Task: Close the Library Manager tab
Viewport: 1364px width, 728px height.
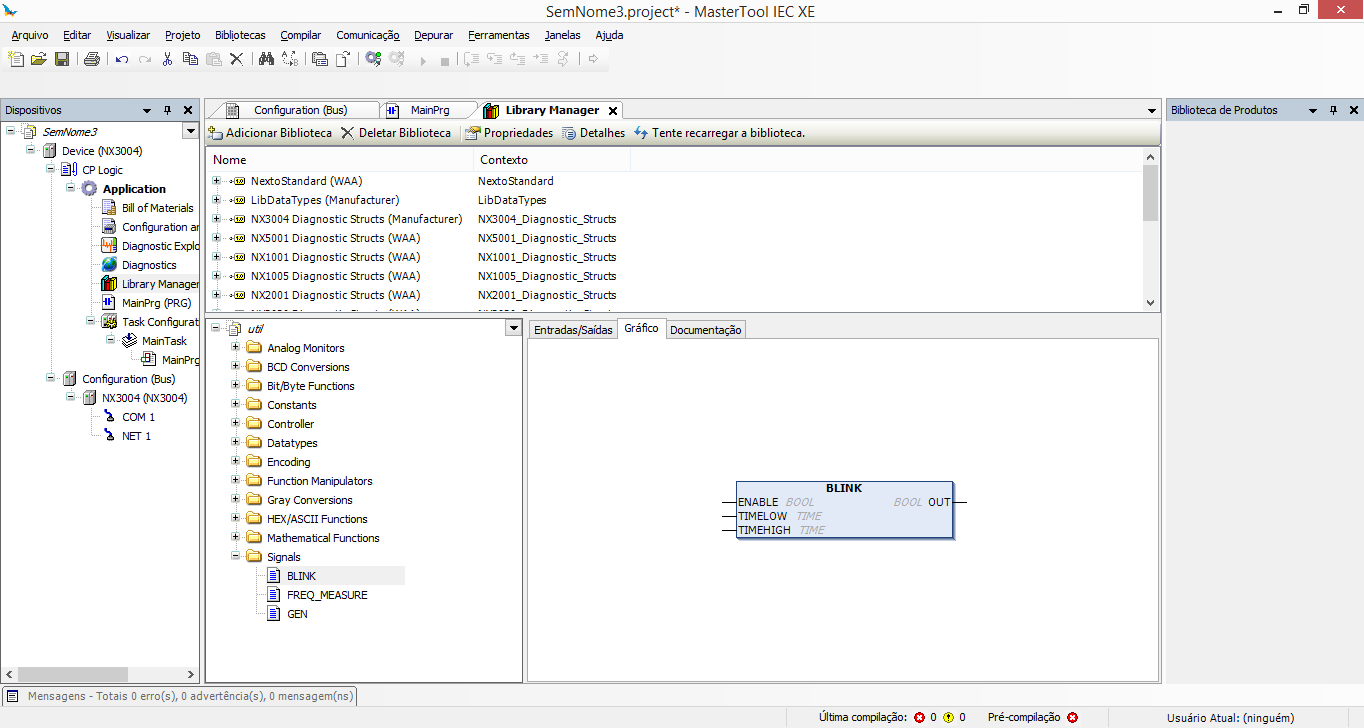Action: coord(613,110)
